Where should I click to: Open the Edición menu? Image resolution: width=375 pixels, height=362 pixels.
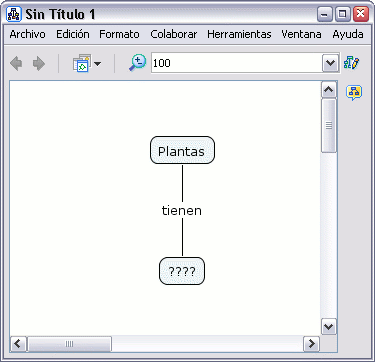(x=73, y=34)
